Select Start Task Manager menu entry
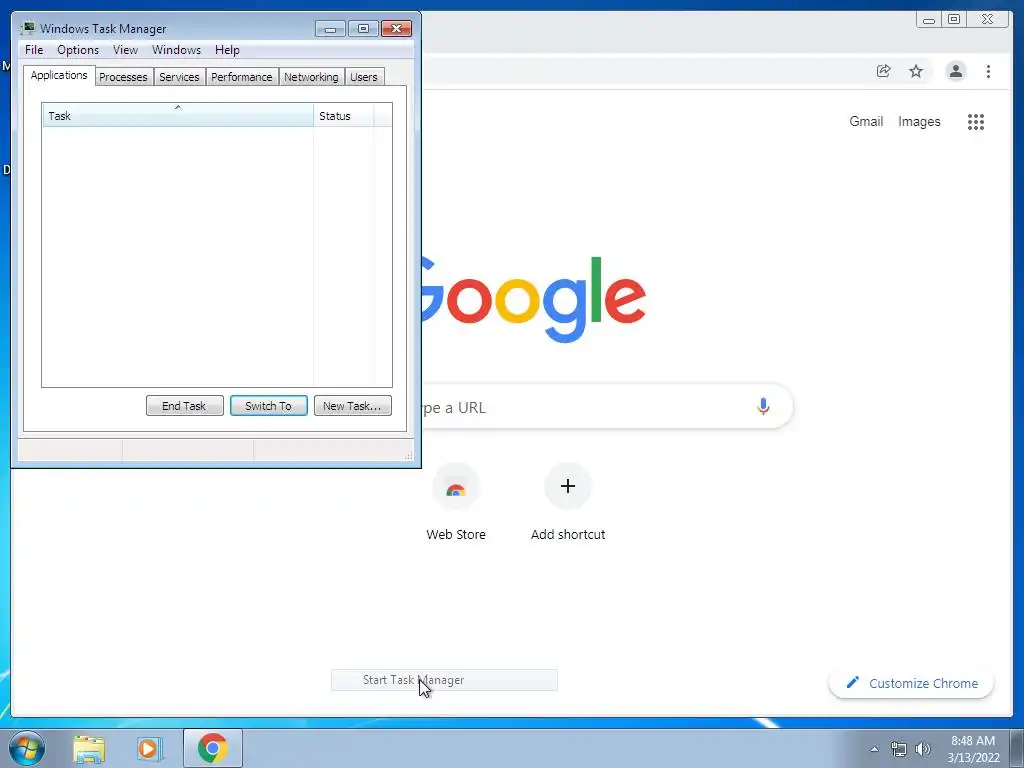 point(444,680)
